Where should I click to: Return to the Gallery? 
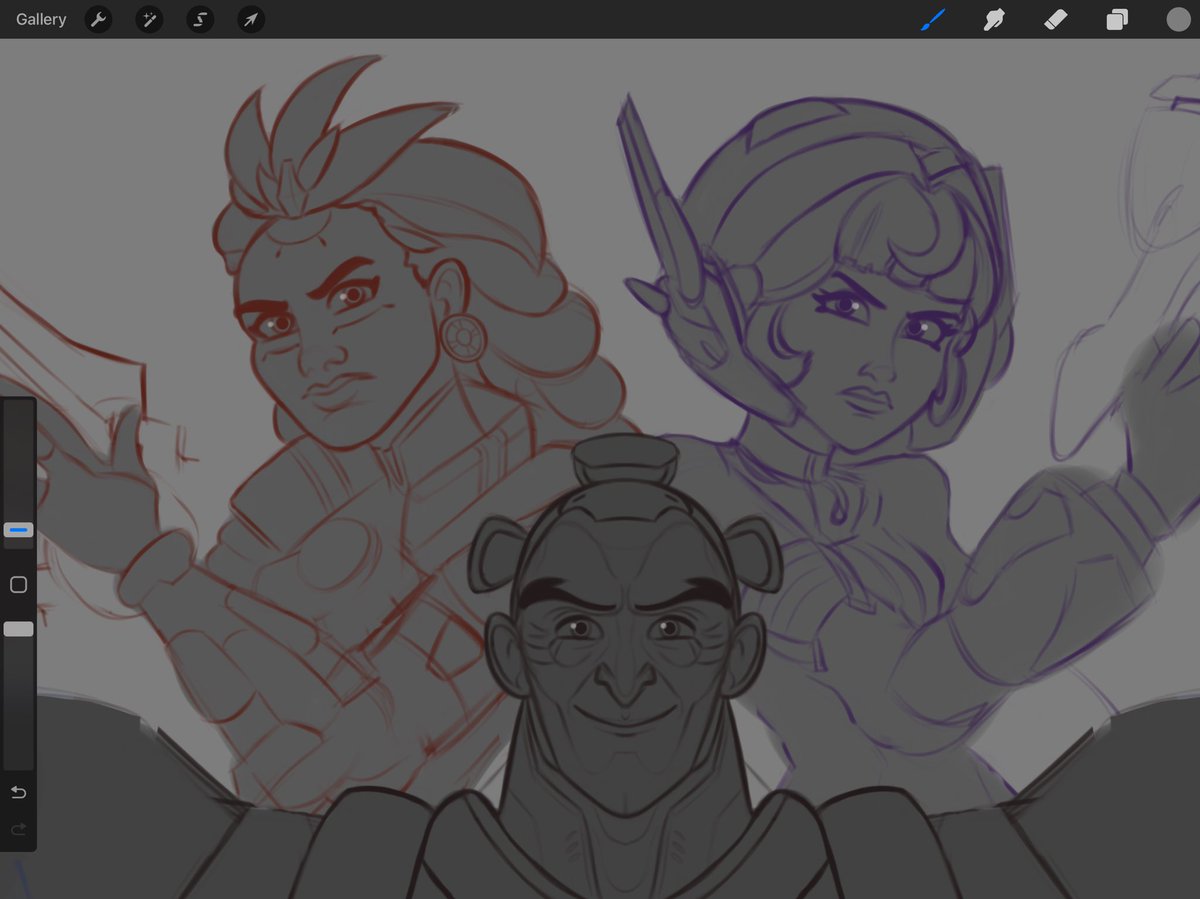[41, 19]
